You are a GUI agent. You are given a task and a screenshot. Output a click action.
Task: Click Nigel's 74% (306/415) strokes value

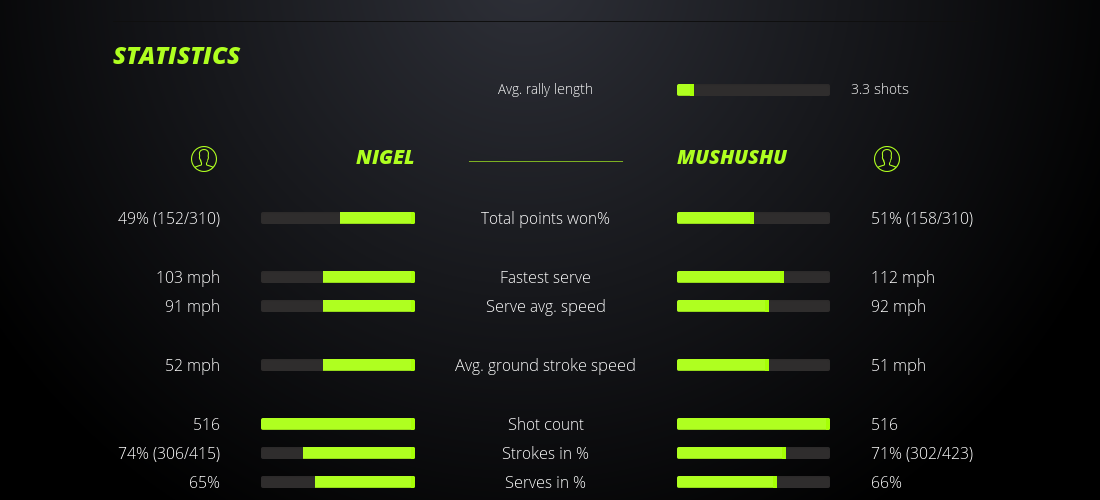(x=169, y=453)
